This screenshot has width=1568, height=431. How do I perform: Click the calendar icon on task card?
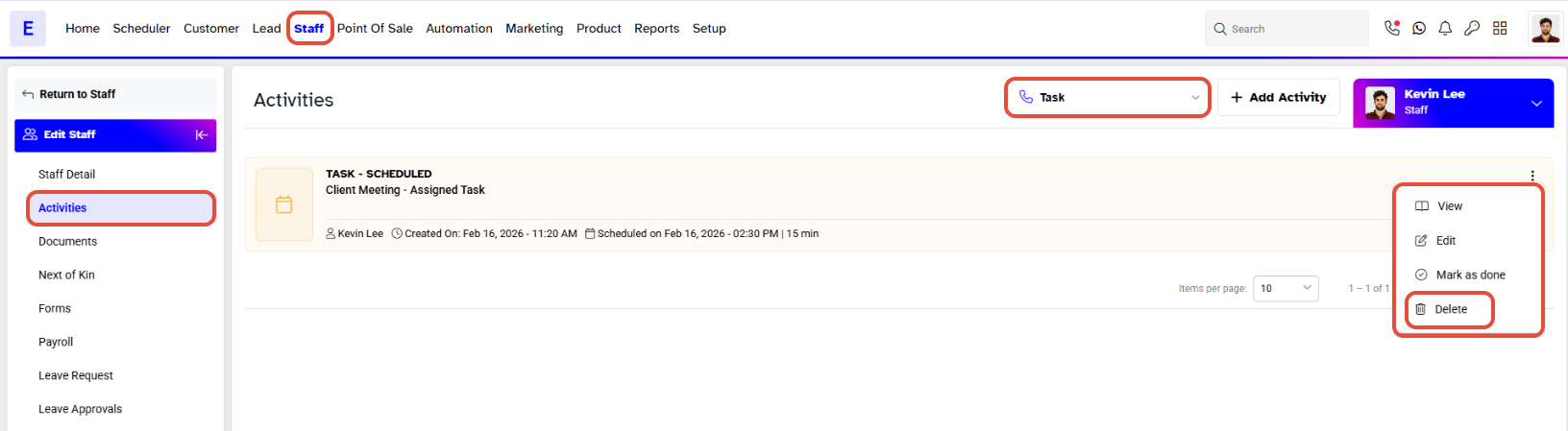coord(284,204)
